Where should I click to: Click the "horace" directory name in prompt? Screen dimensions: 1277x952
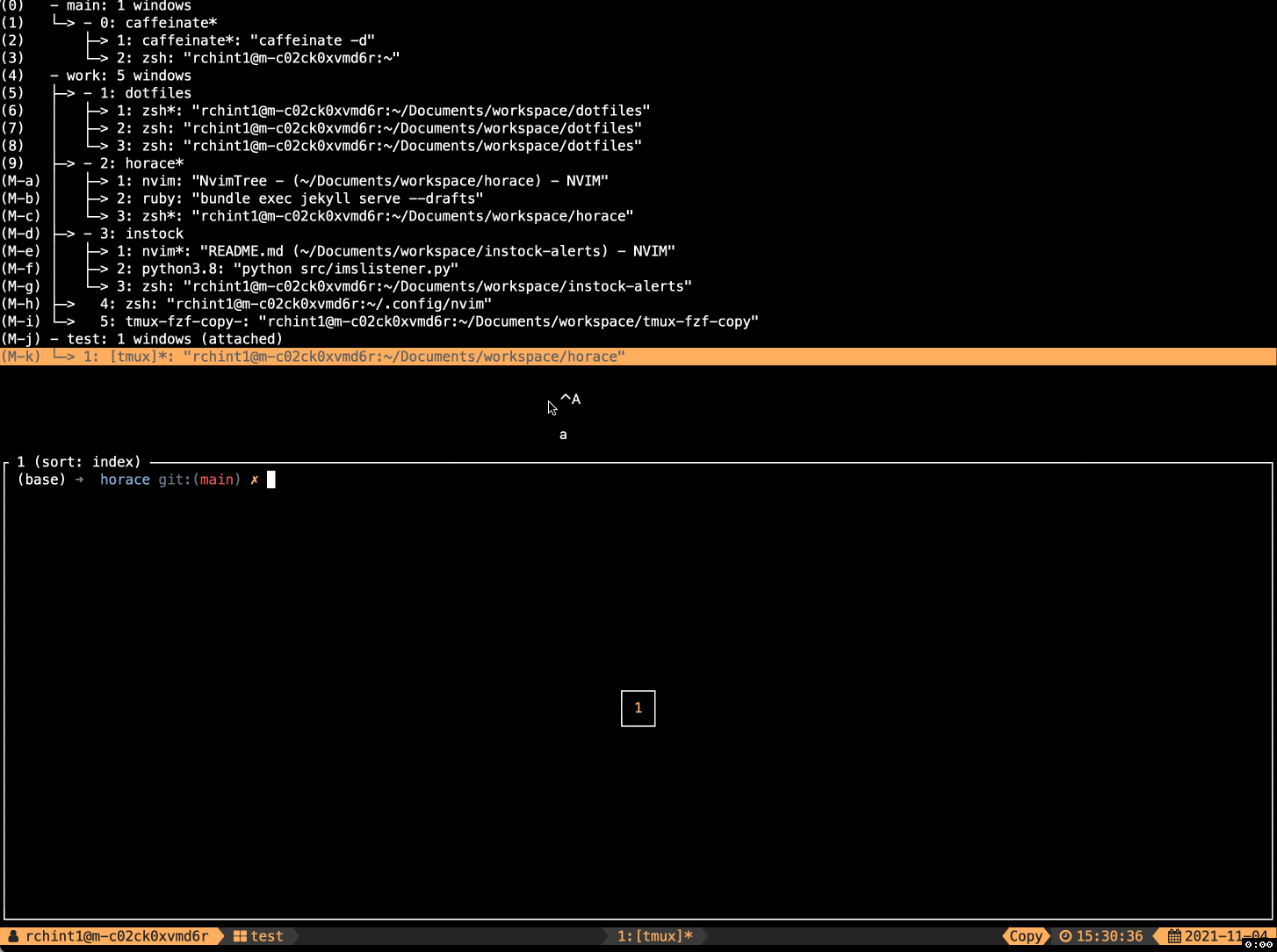coord(125,480)
